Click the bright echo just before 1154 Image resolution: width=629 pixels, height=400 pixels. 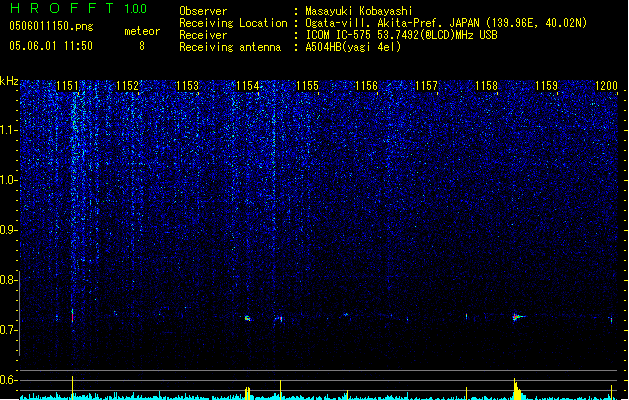click(x=248, y=319)
